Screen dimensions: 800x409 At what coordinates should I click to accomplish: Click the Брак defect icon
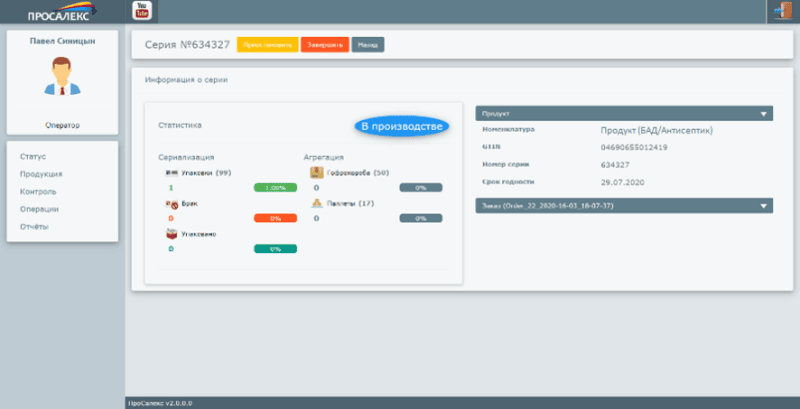click(x=171, y=203)
